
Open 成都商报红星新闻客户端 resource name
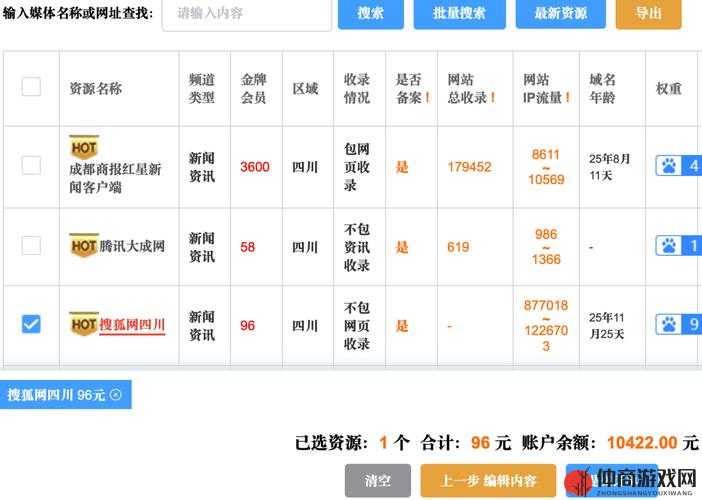[x=115, y=178]
